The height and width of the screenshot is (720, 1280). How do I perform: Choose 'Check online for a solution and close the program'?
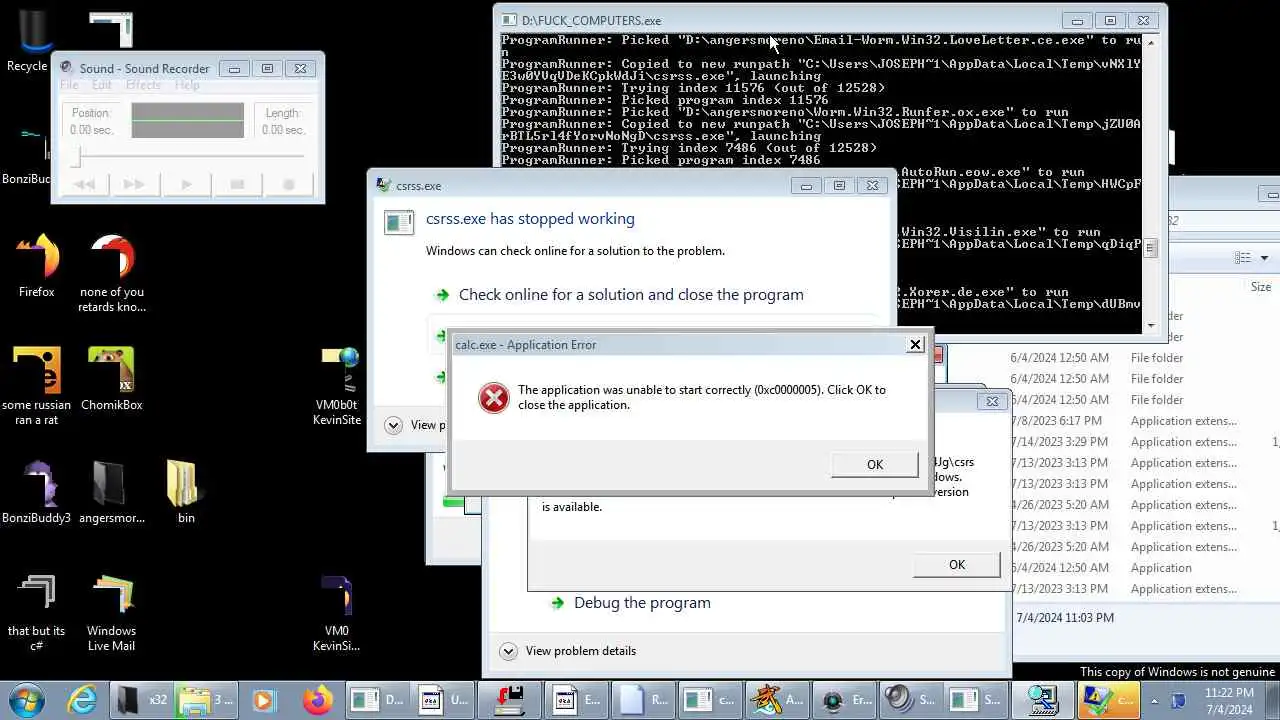pyautogui.click(x=631, y=294)
